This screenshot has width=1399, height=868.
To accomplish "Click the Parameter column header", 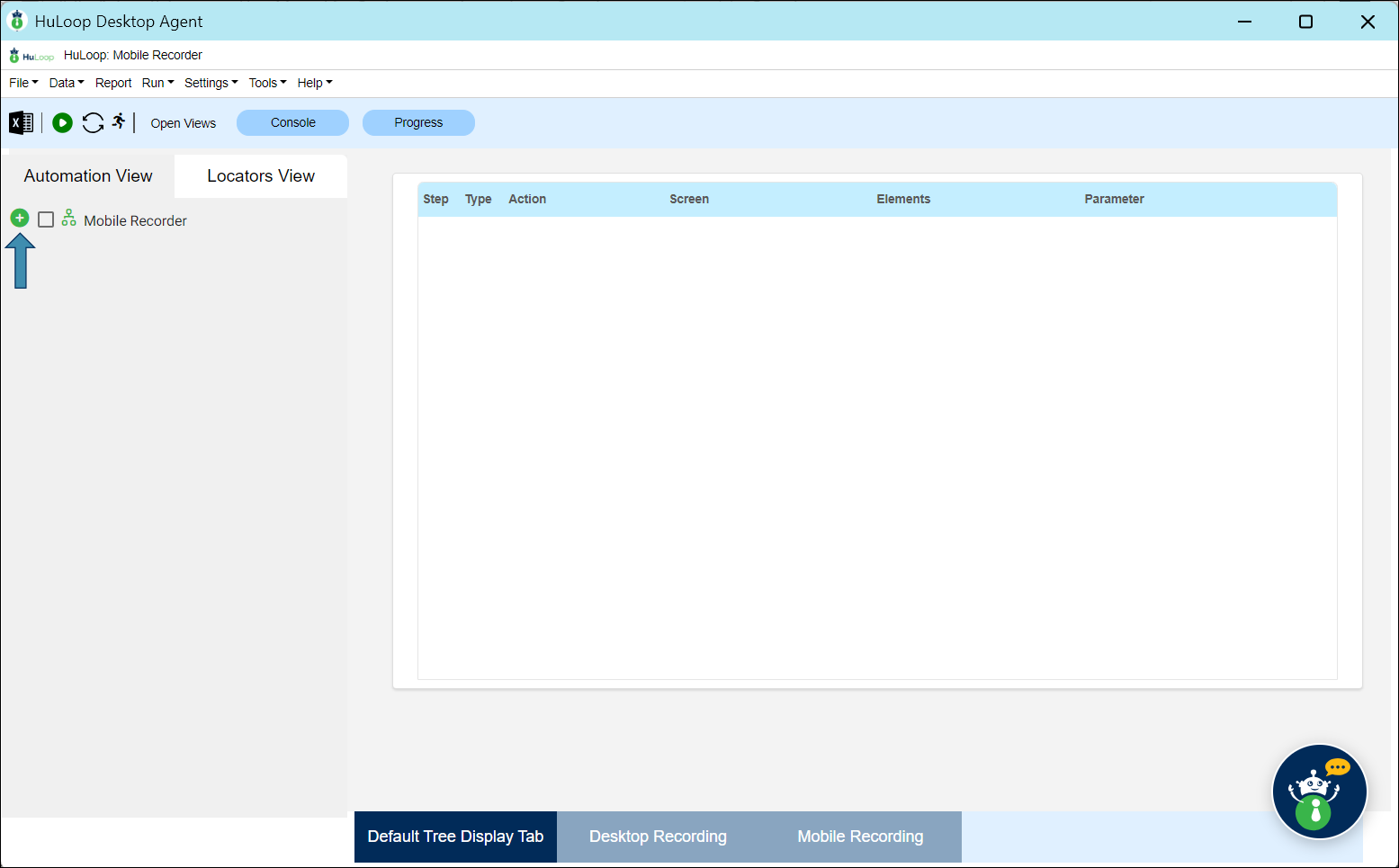I will click(x=1114, y=199).
